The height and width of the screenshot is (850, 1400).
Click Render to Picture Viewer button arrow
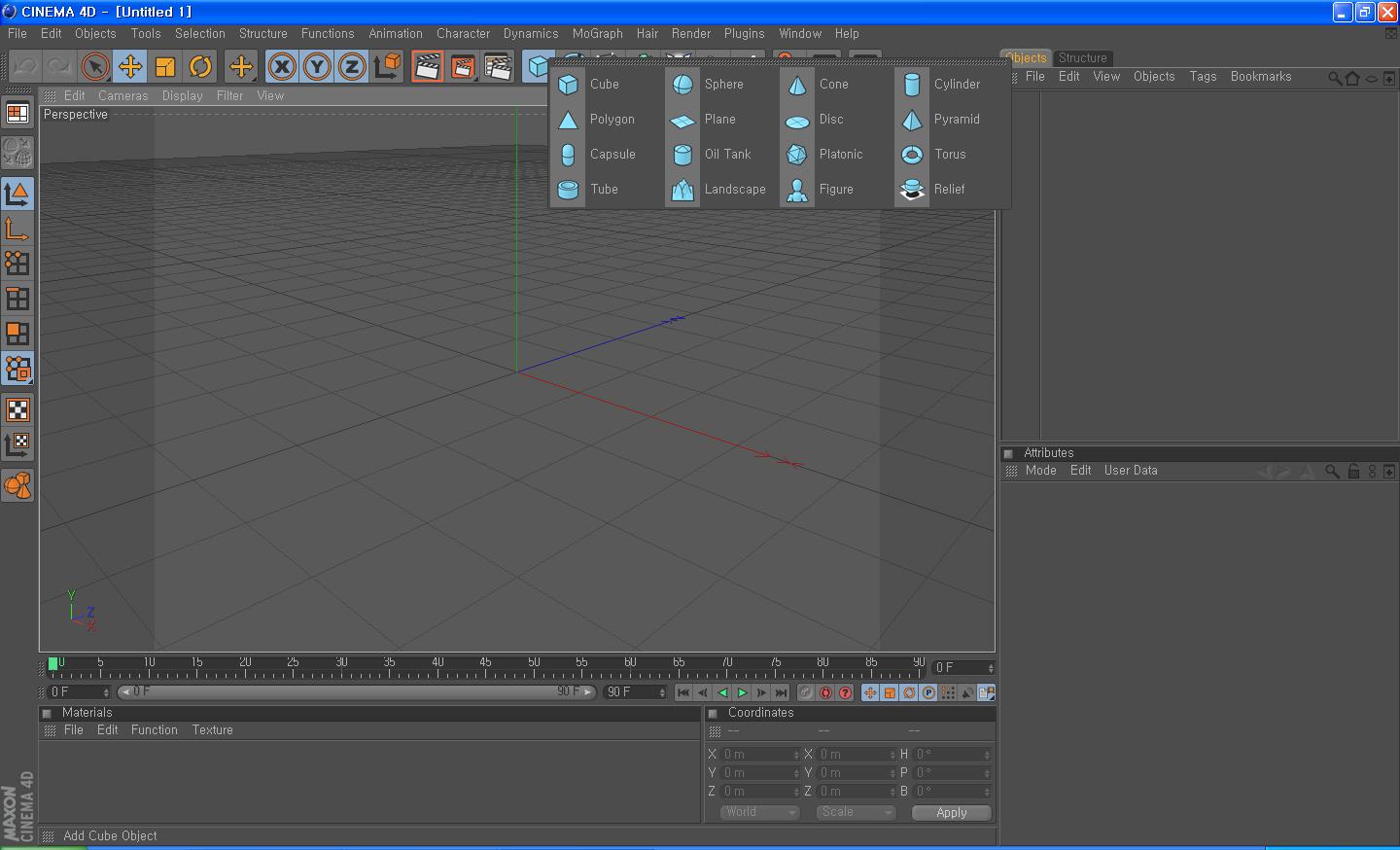click(x=462, y=66)
